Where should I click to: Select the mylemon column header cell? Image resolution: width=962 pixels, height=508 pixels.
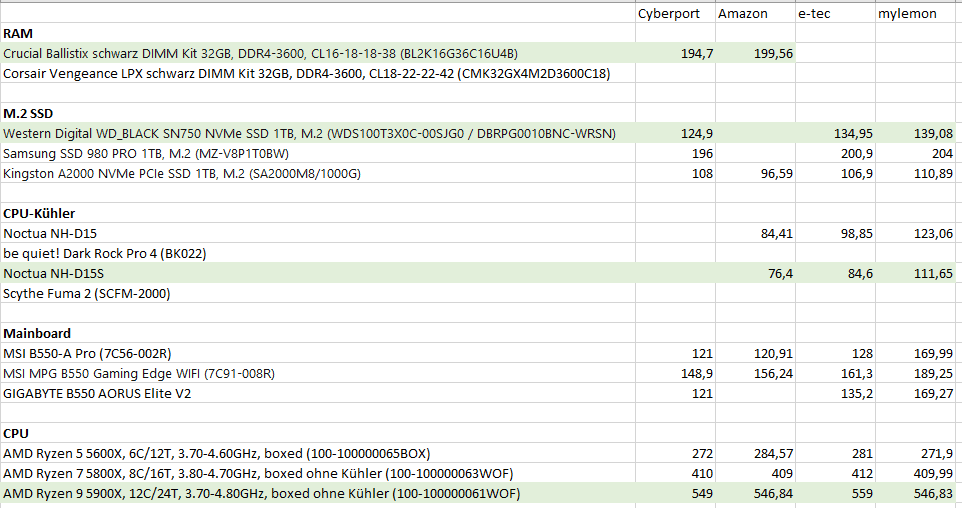pyautogui.click(x=915, y=13)
